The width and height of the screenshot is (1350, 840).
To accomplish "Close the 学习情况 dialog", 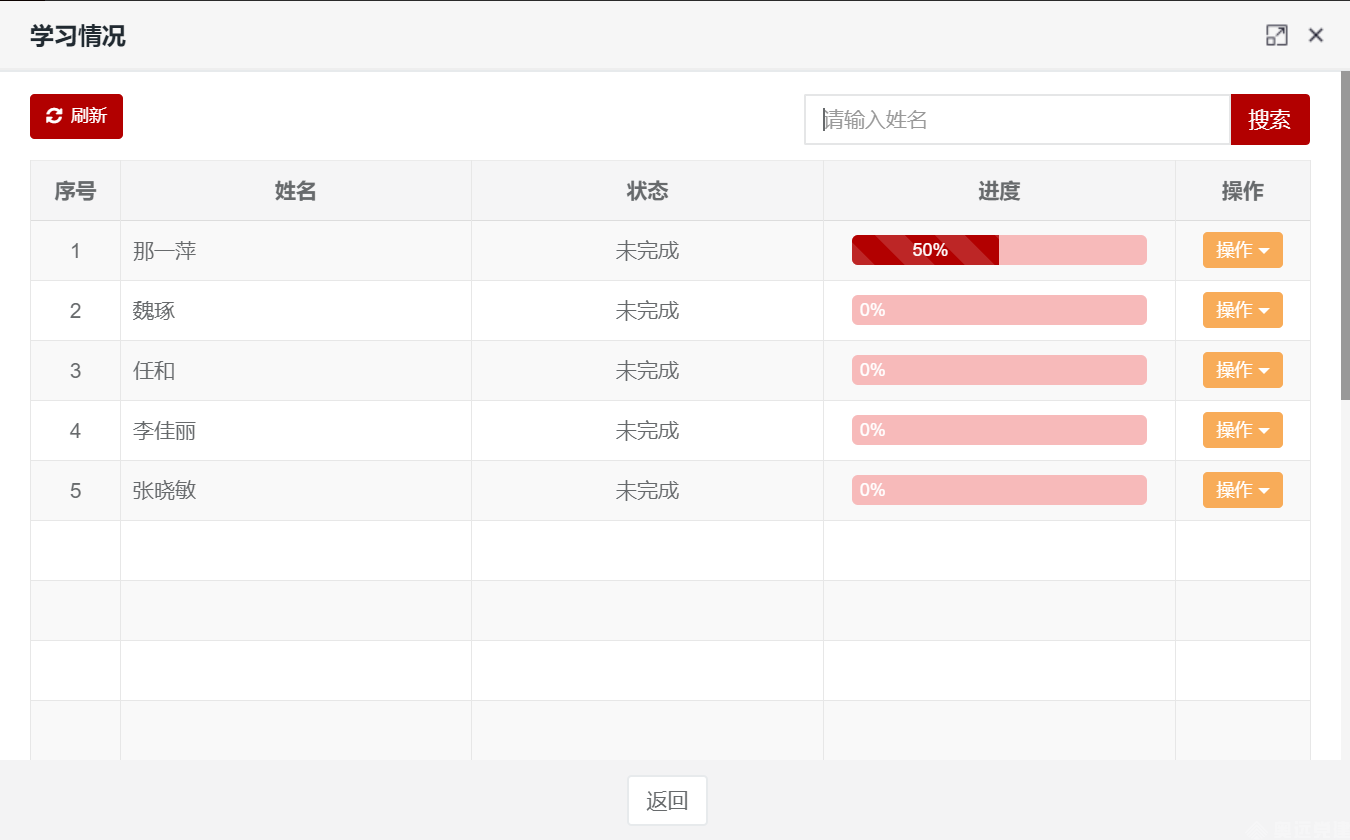I will coord(1316,36).
